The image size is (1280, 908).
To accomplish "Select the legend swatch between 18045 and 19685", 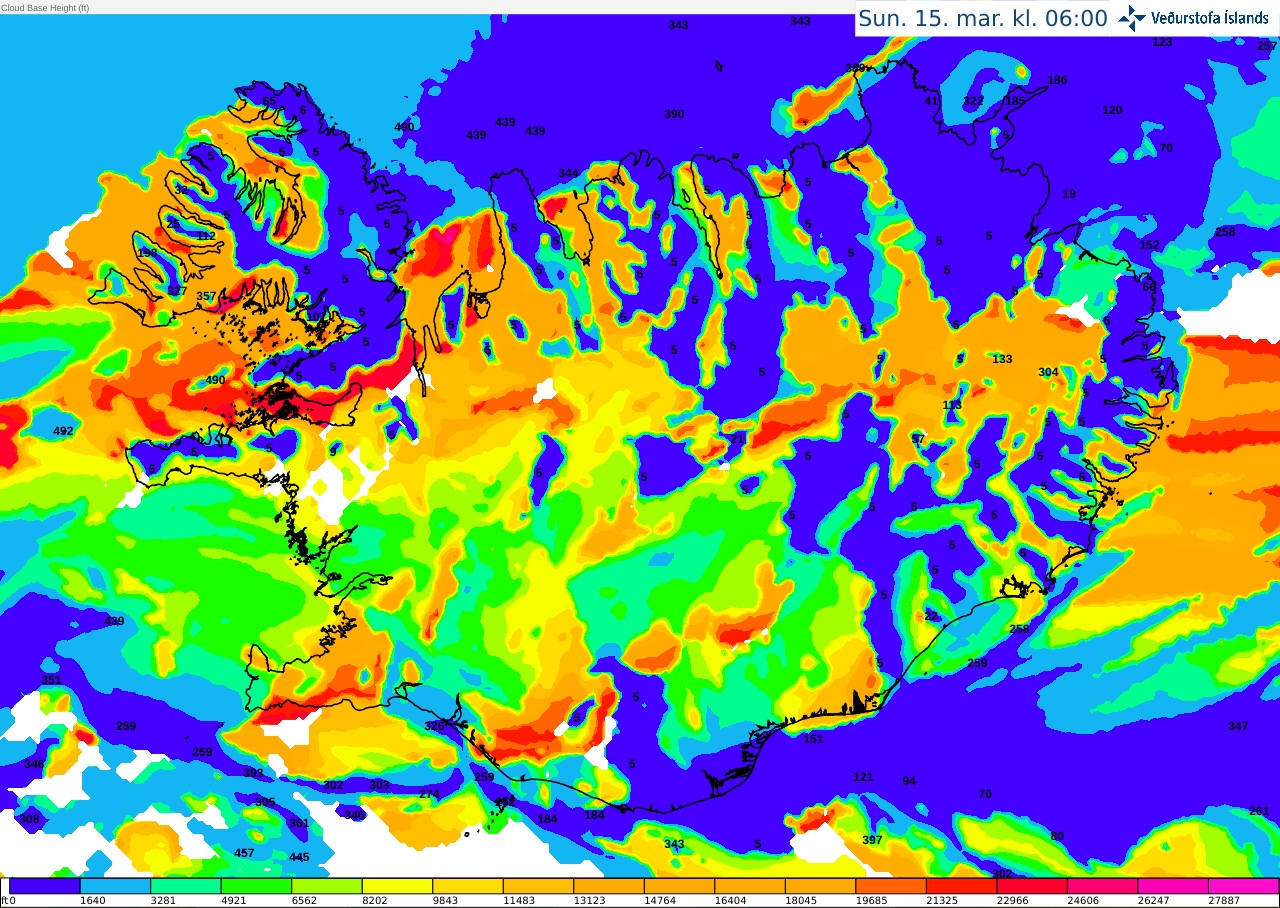I will 820,886.
